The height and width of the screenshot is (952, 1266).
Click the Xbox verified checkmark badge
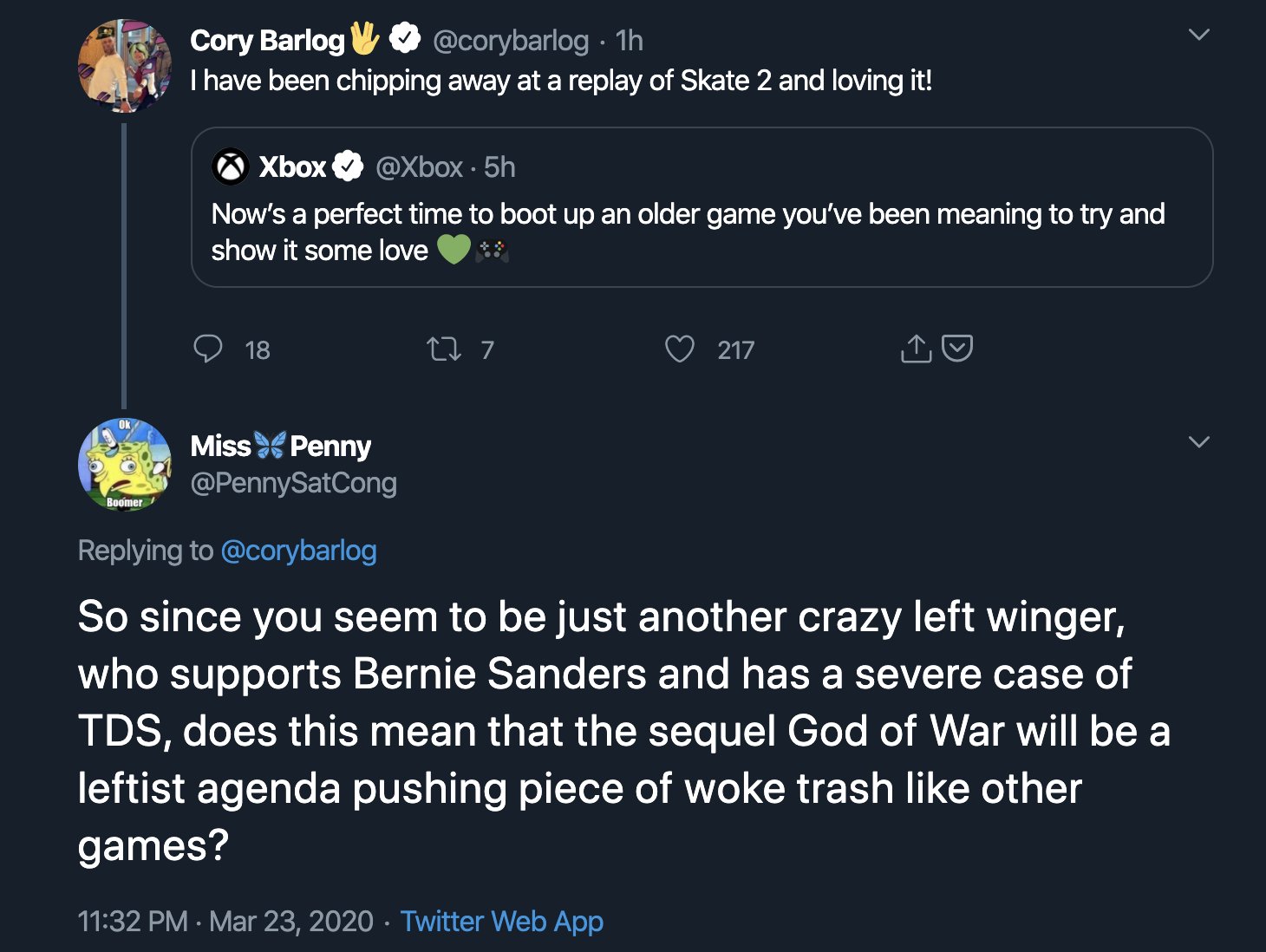349,166
